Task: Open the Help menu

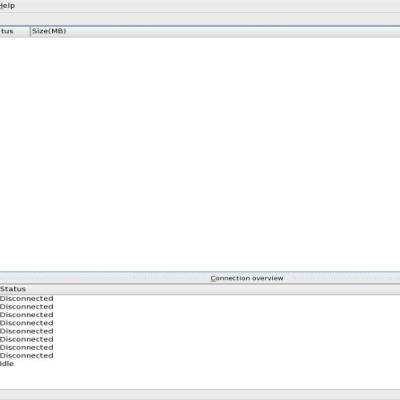Action: click(7, 6)
